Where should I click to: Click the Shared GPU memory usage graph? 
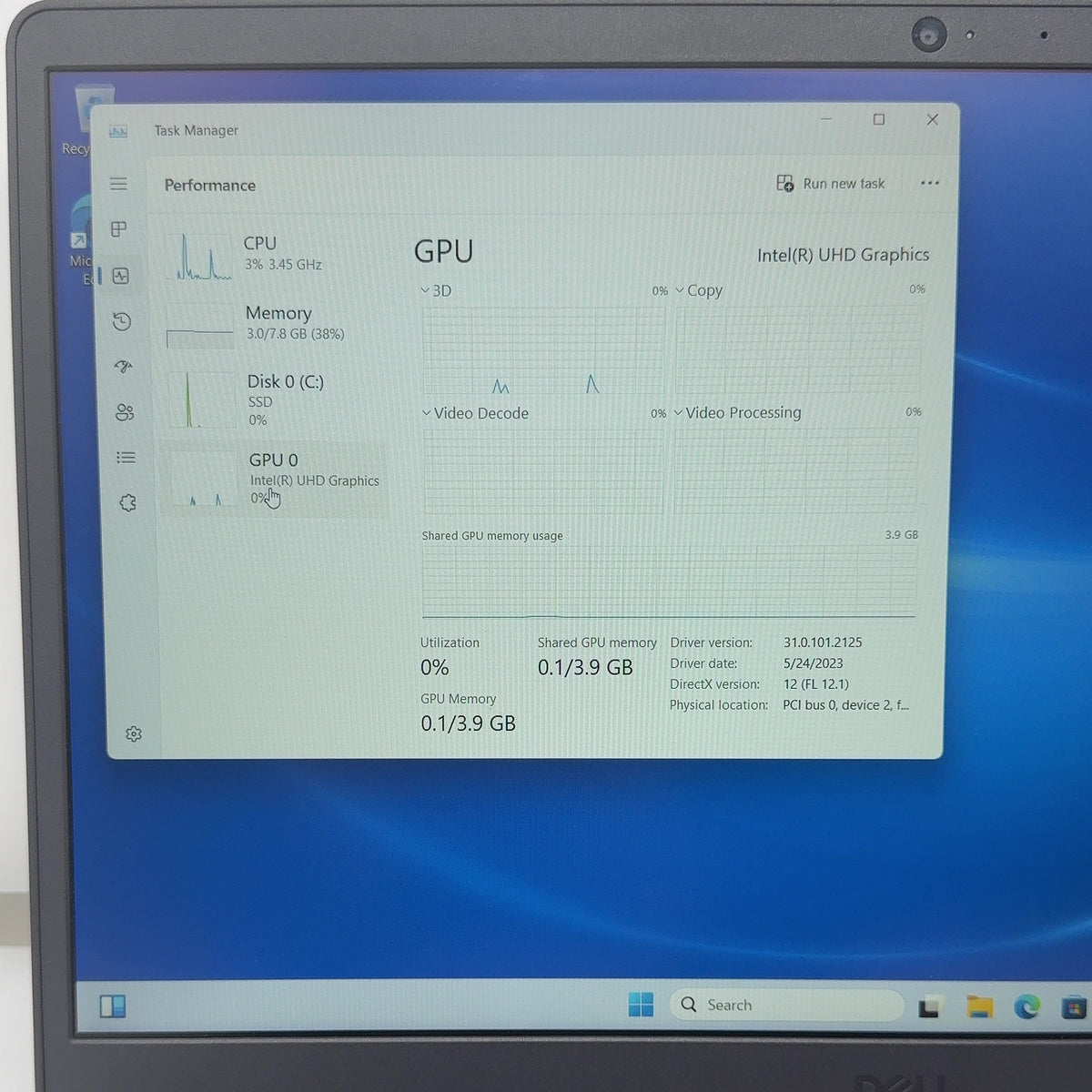669,582
